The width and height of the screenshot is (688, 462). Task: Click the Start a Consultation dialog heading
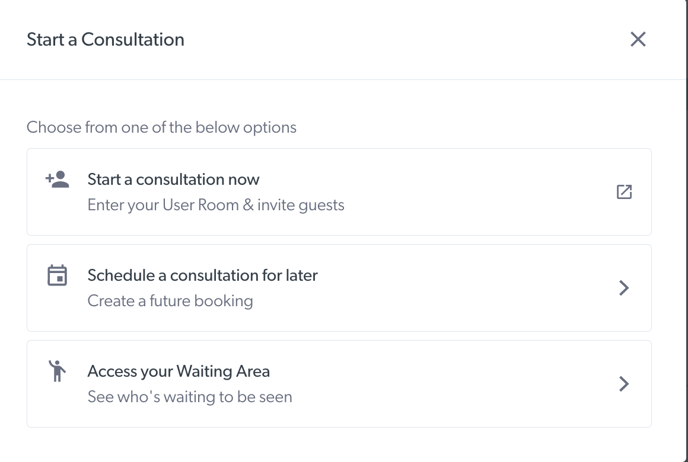click(x=105, y=39)
